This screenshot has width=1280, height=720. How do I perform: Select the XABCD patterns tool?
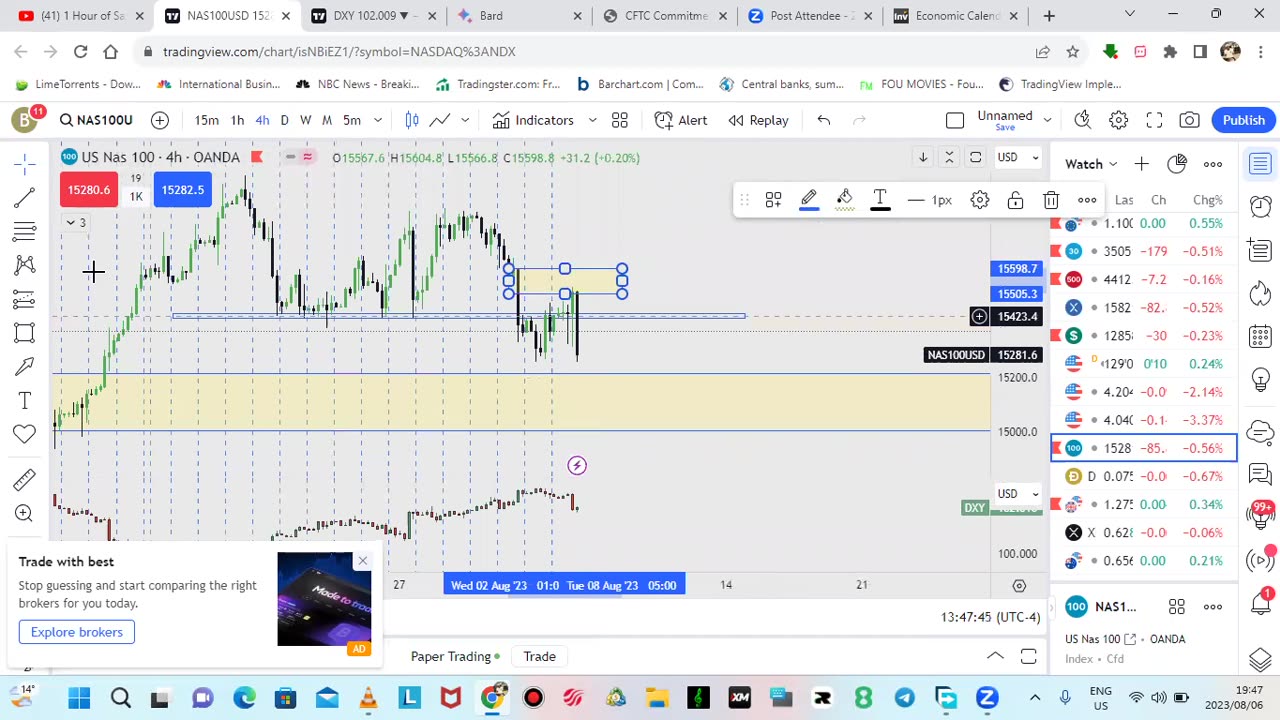pos(25,265)
